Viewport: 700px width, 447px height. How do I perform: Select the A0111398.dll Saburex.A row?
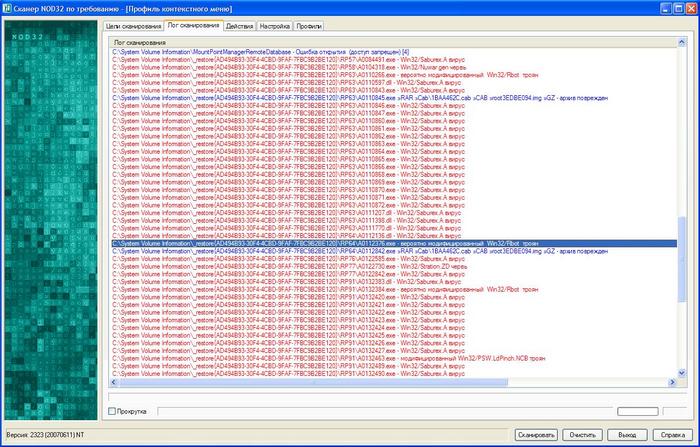point(394,220)
